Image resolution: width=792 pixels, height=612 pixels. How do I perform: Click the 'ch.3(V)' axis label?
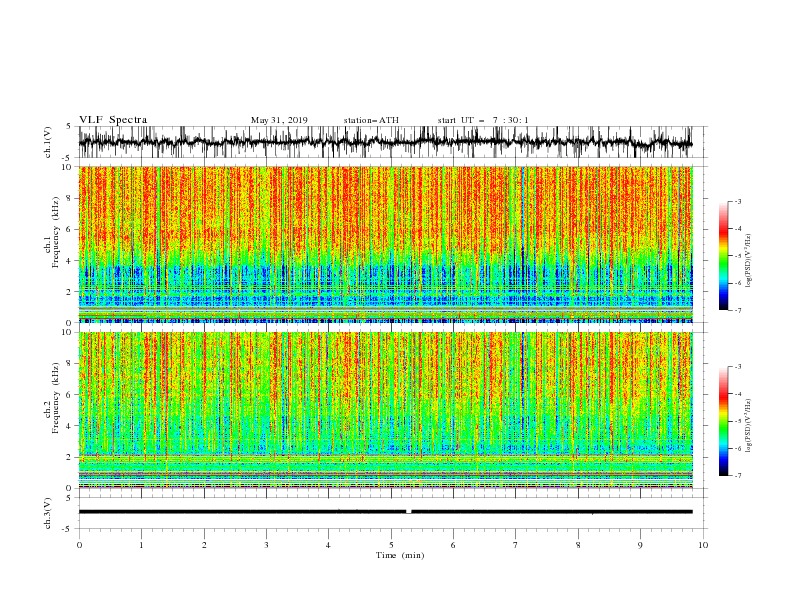point(48,513)
